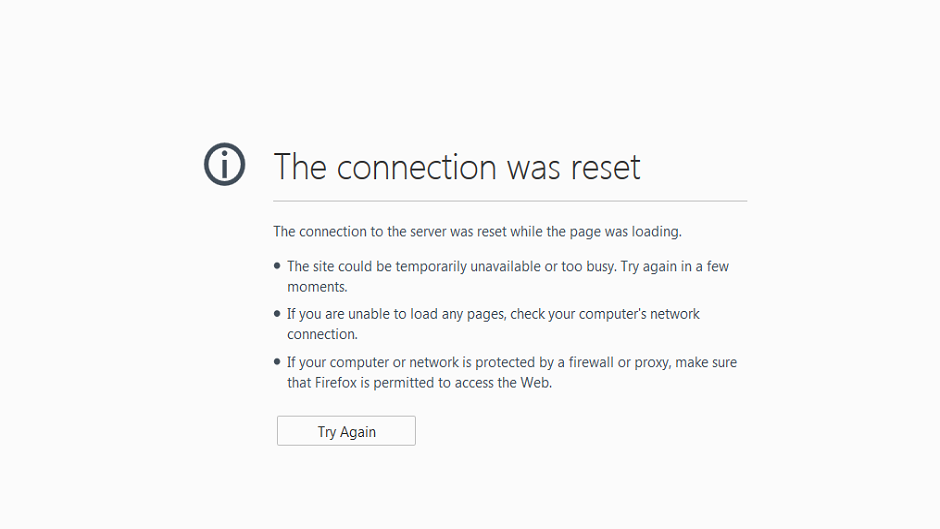Click the word "reset" in the large heading
This screenshot has height=529, width=940.
[605, 166]
